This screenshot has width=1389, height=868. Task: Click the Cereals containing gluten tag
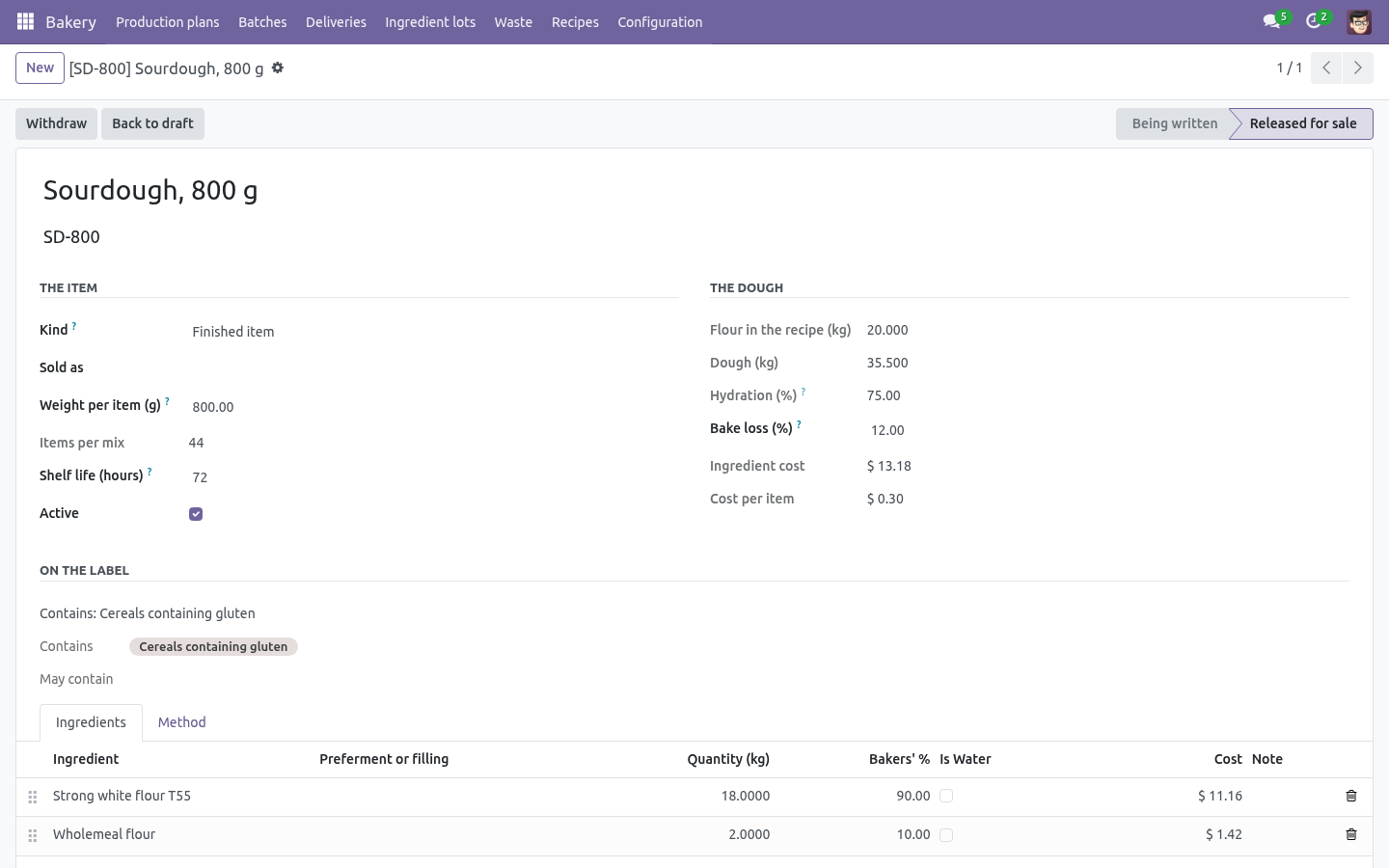[x=213, y=646]
